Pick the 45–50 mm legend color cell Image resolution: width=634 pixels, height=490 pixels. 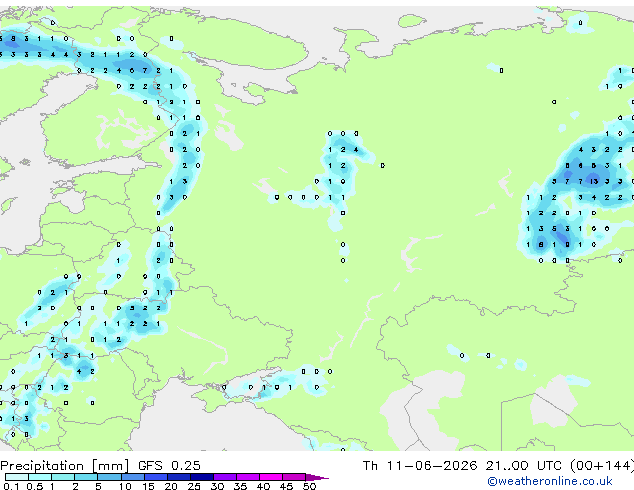294,477
